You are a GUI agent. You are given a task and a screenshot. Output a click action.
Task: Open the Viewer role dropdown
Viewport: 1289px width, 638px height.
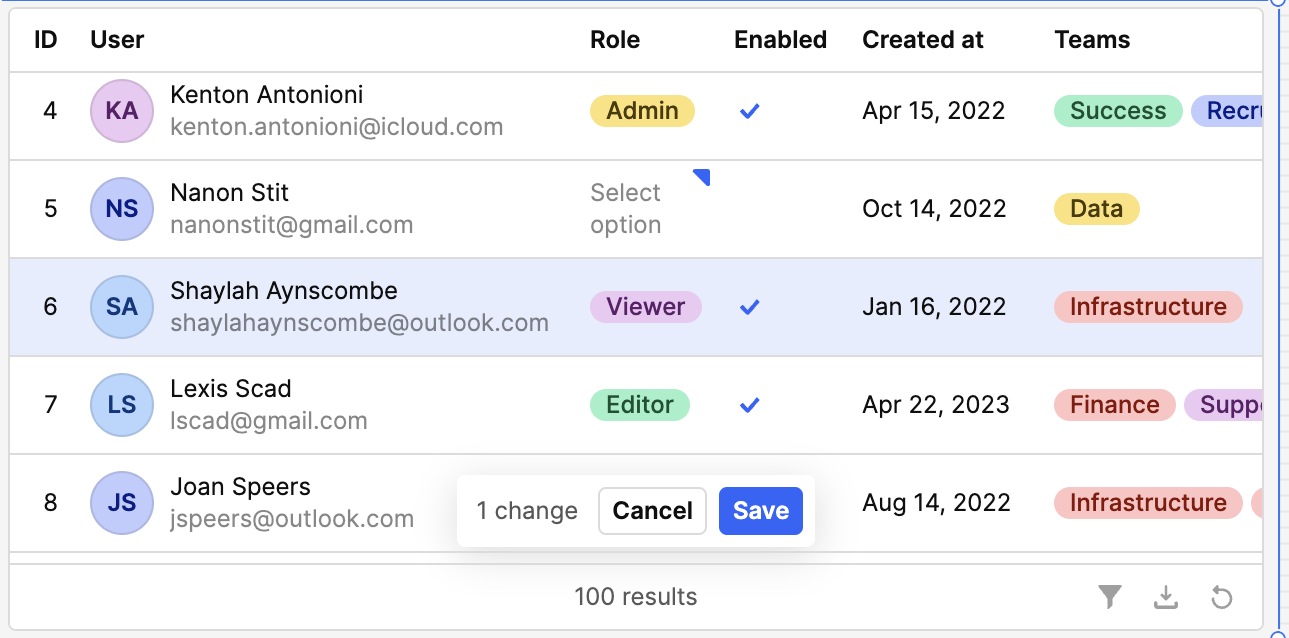[x=646, y=307]
